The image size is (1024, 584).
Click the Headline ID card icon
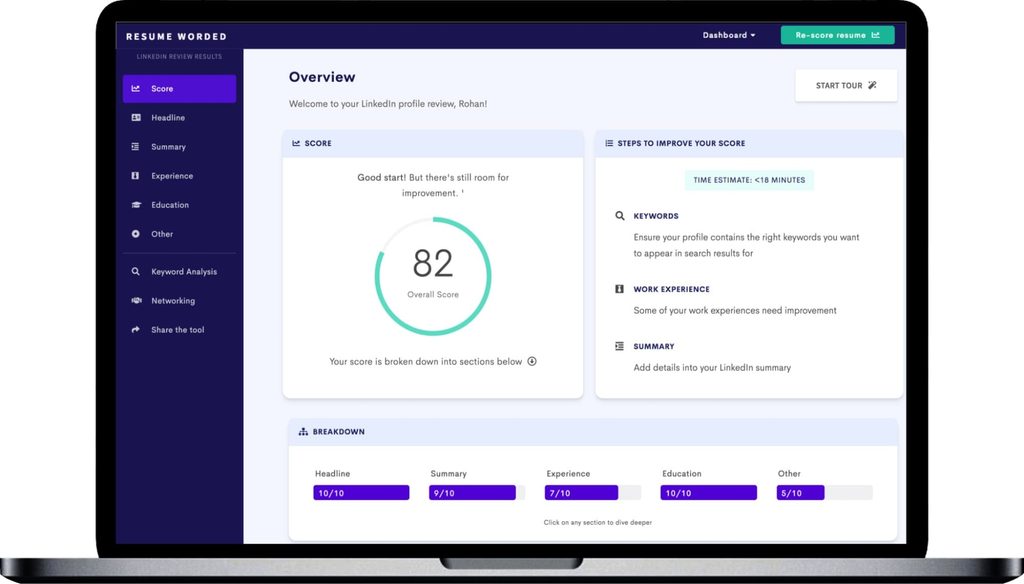136,118
